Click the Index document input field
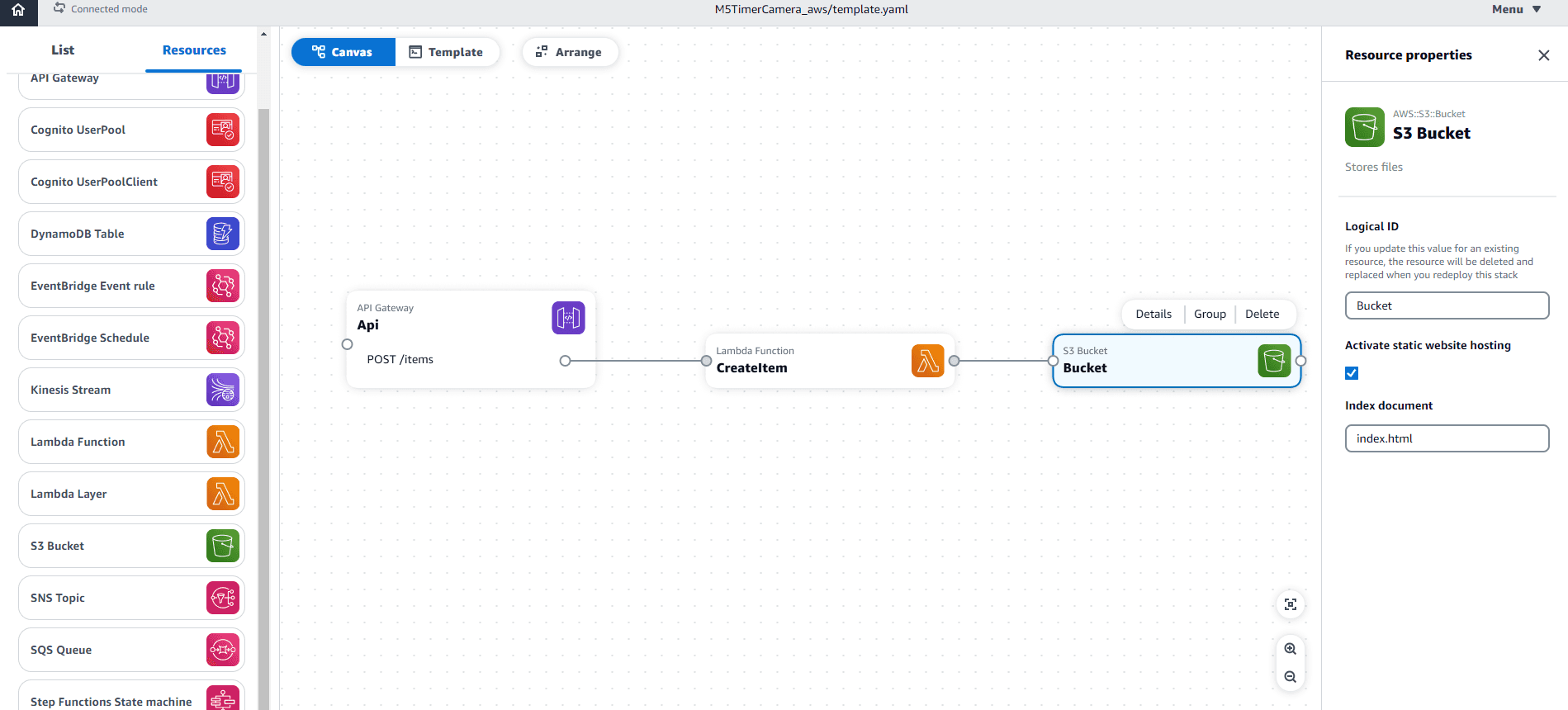Image resolution: width=1568 pixels, height=710 pixels. pyautogui.click(x=1447, y=438)
